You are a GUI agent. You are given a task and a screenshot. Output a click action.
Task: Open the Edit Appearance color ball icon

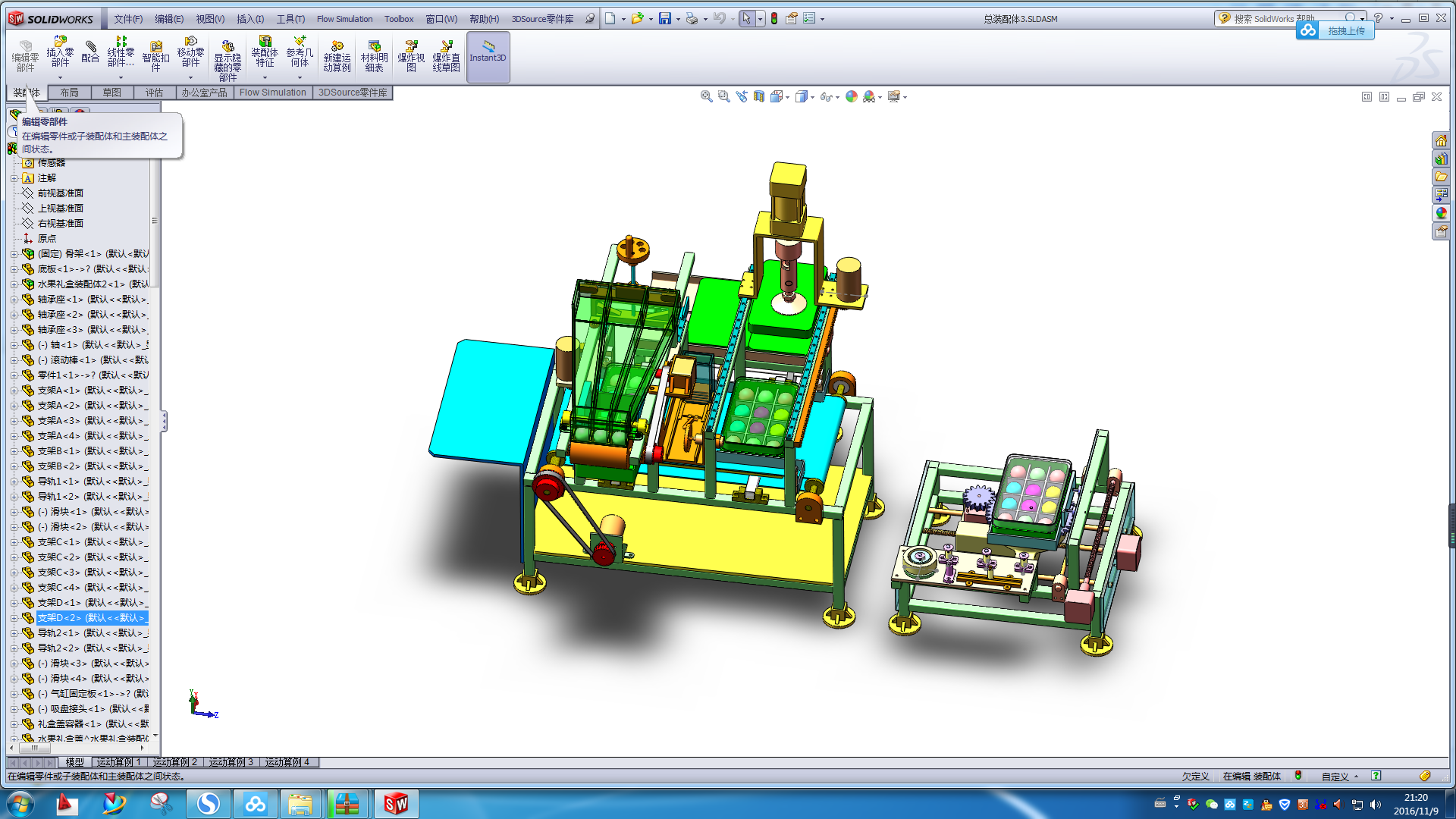[x=852, y=96]
